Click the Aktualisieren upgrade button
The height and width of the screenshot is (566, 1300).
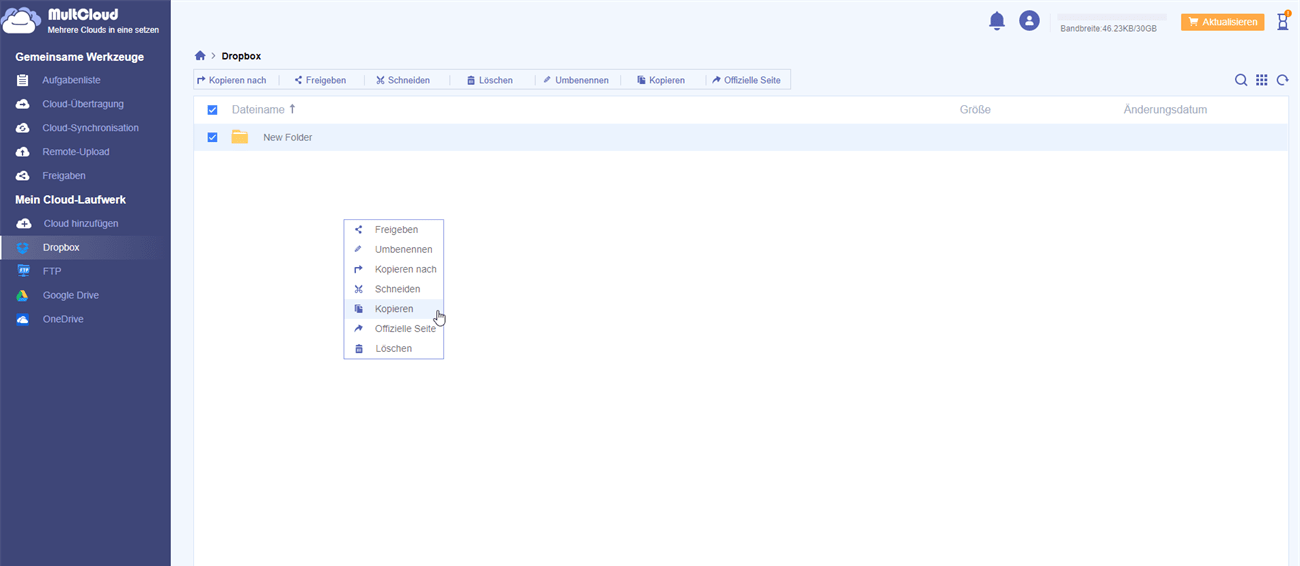[1222, 22]
